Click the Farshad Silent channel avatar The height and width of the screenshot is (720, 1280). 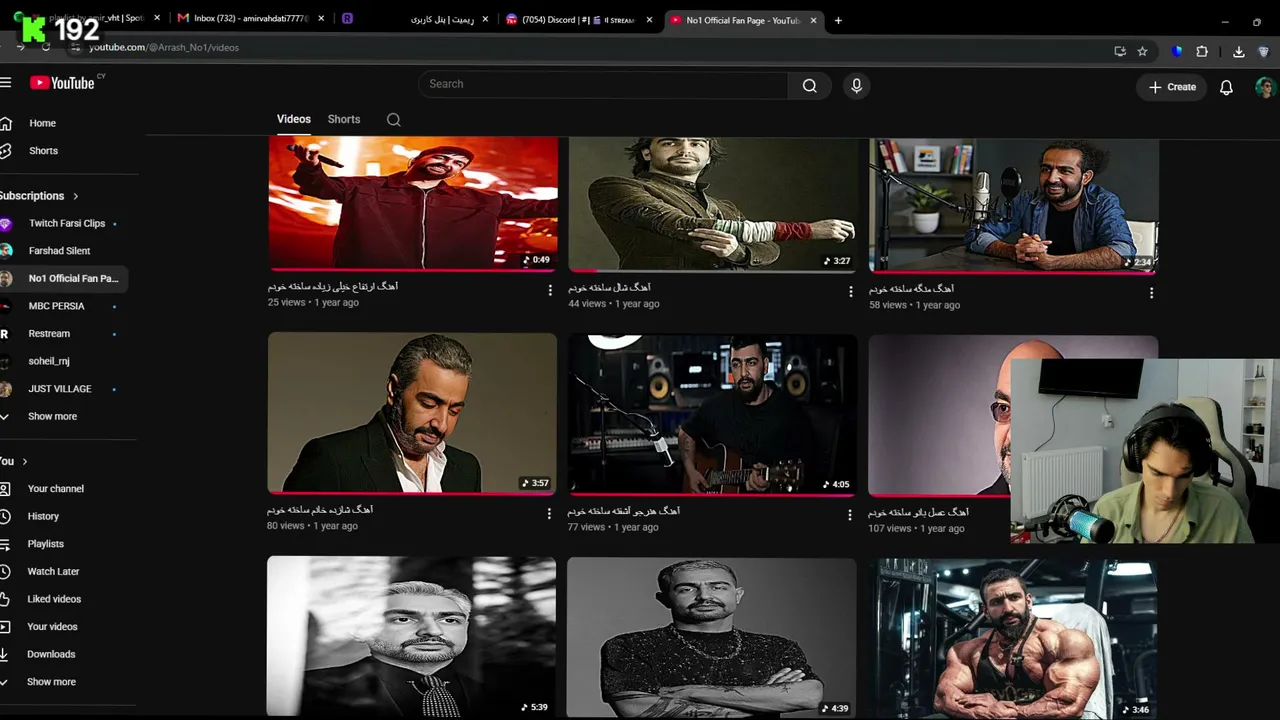point(6,251)
